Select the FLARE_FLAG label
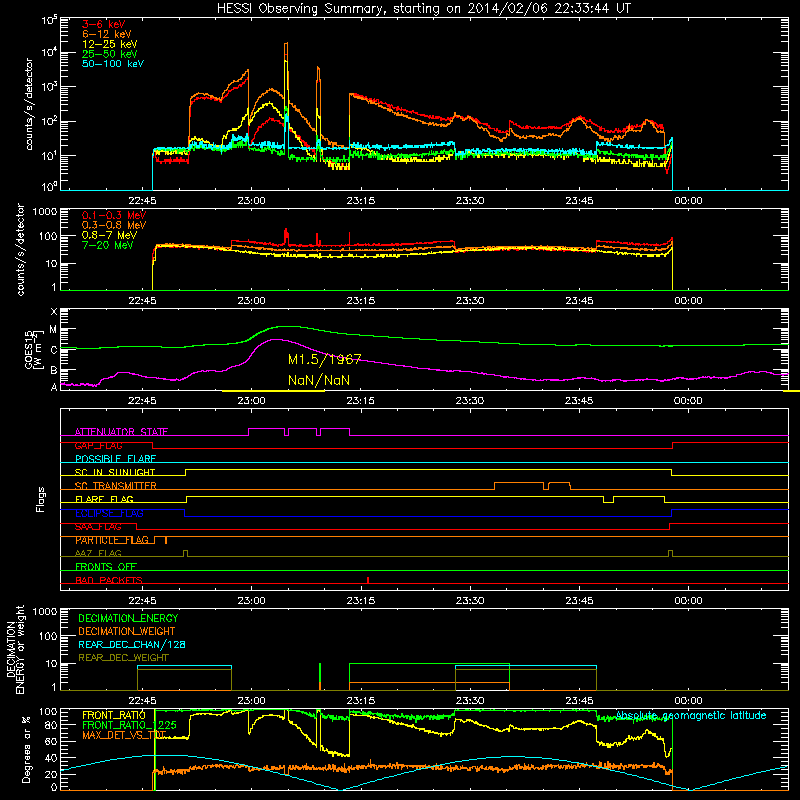800x800 pixels. pos(104,499)
